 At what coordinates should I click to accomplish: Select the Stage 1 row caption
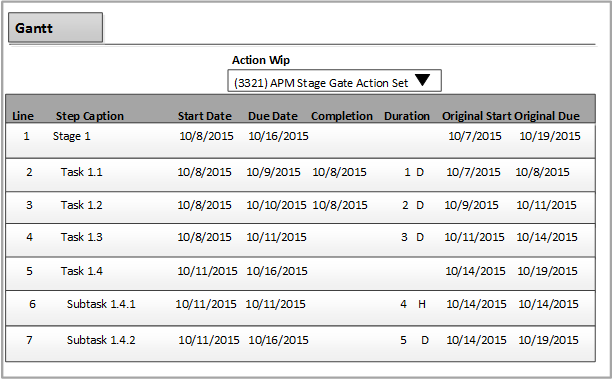click(x=72, y=136)
